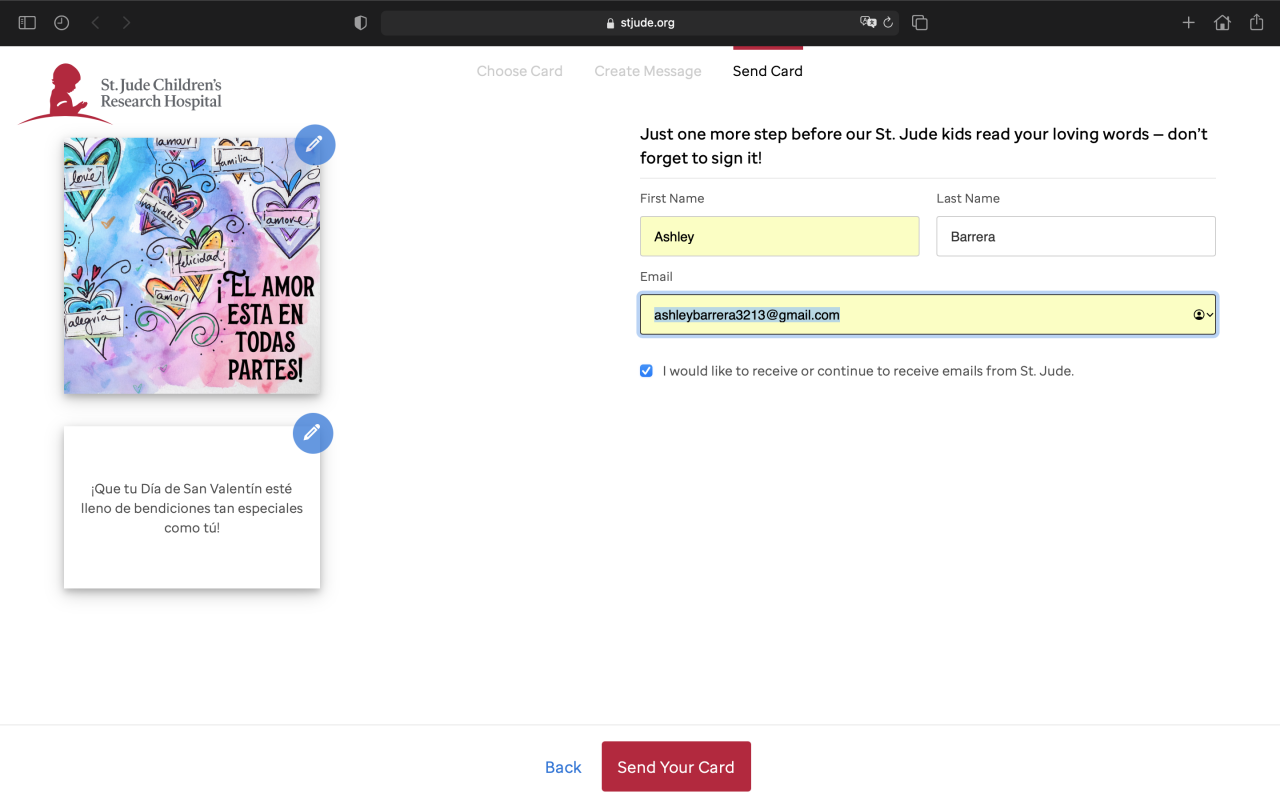1280x800 pixels.
Task: Click the Back link
Action: click(563, 767)
